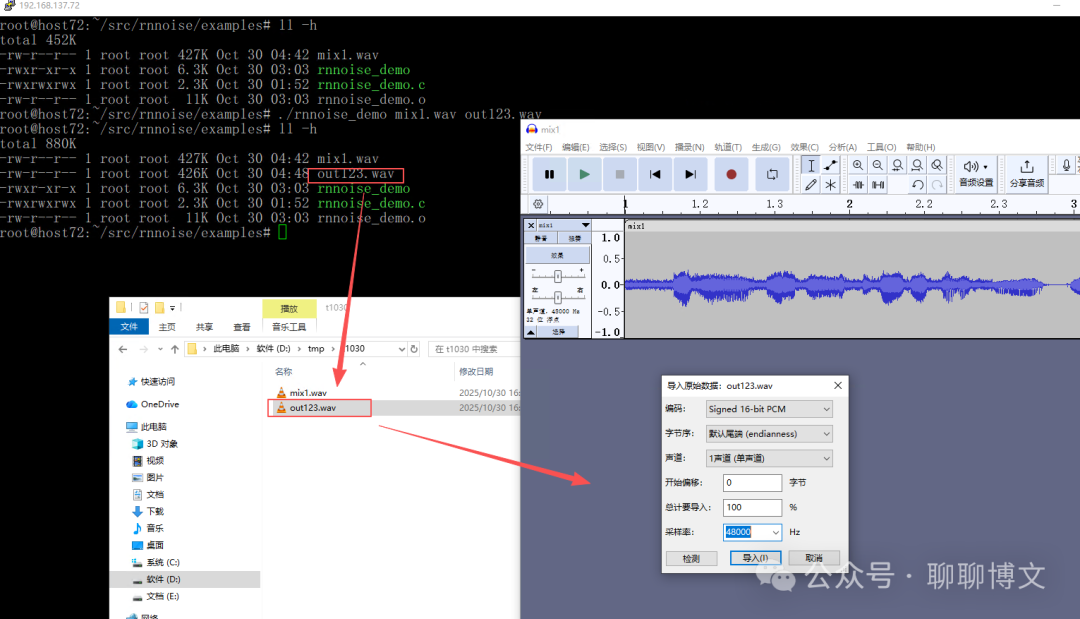Click the track 选择 select button
Image resolution: width=1080 pixels, height=619 pixels.
(x=558, y=332)
